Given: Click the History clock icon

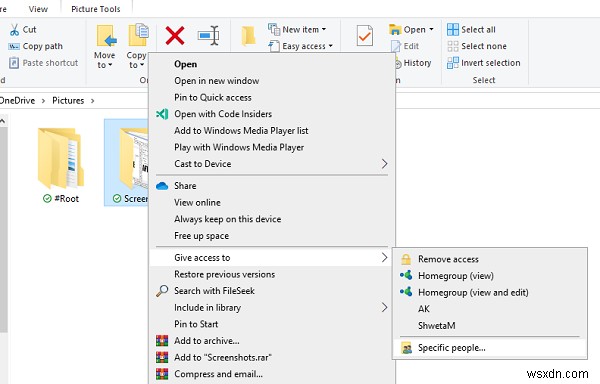Looking at the screenshot, I should pyautogui.click(x=398, y=63).
